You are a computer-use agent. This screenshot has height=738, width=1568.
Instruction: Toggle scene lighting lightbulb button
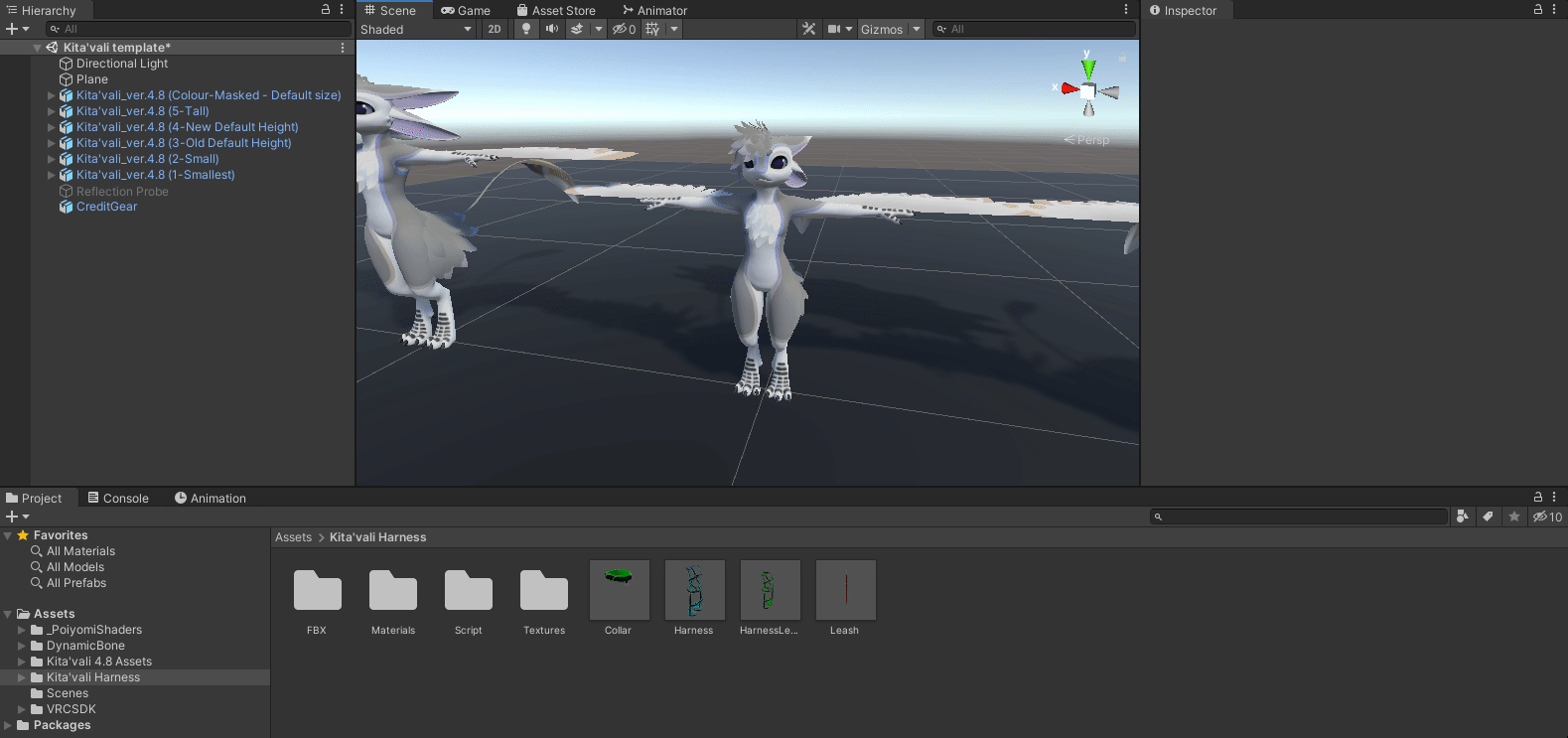coord(526,29)
